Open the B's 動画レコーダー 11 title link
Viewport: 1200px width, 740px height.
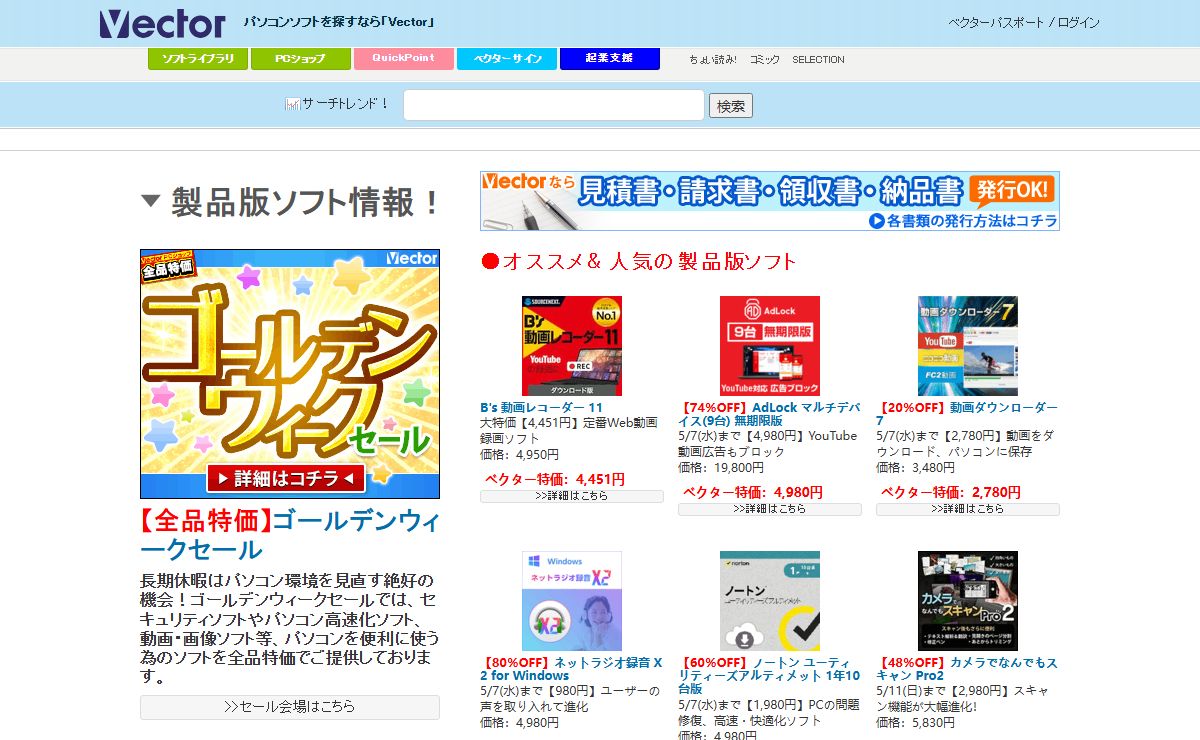coord(541,408)
